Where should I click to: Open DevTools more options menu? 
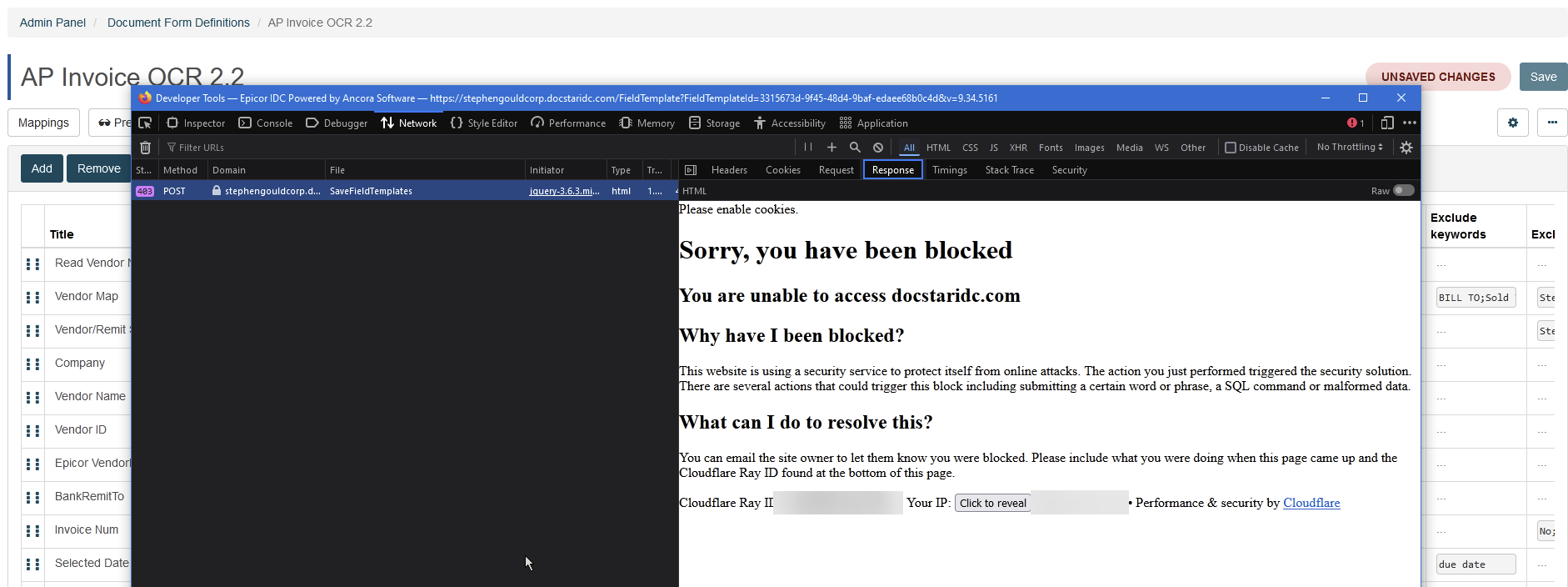[x=1409, y=123]
